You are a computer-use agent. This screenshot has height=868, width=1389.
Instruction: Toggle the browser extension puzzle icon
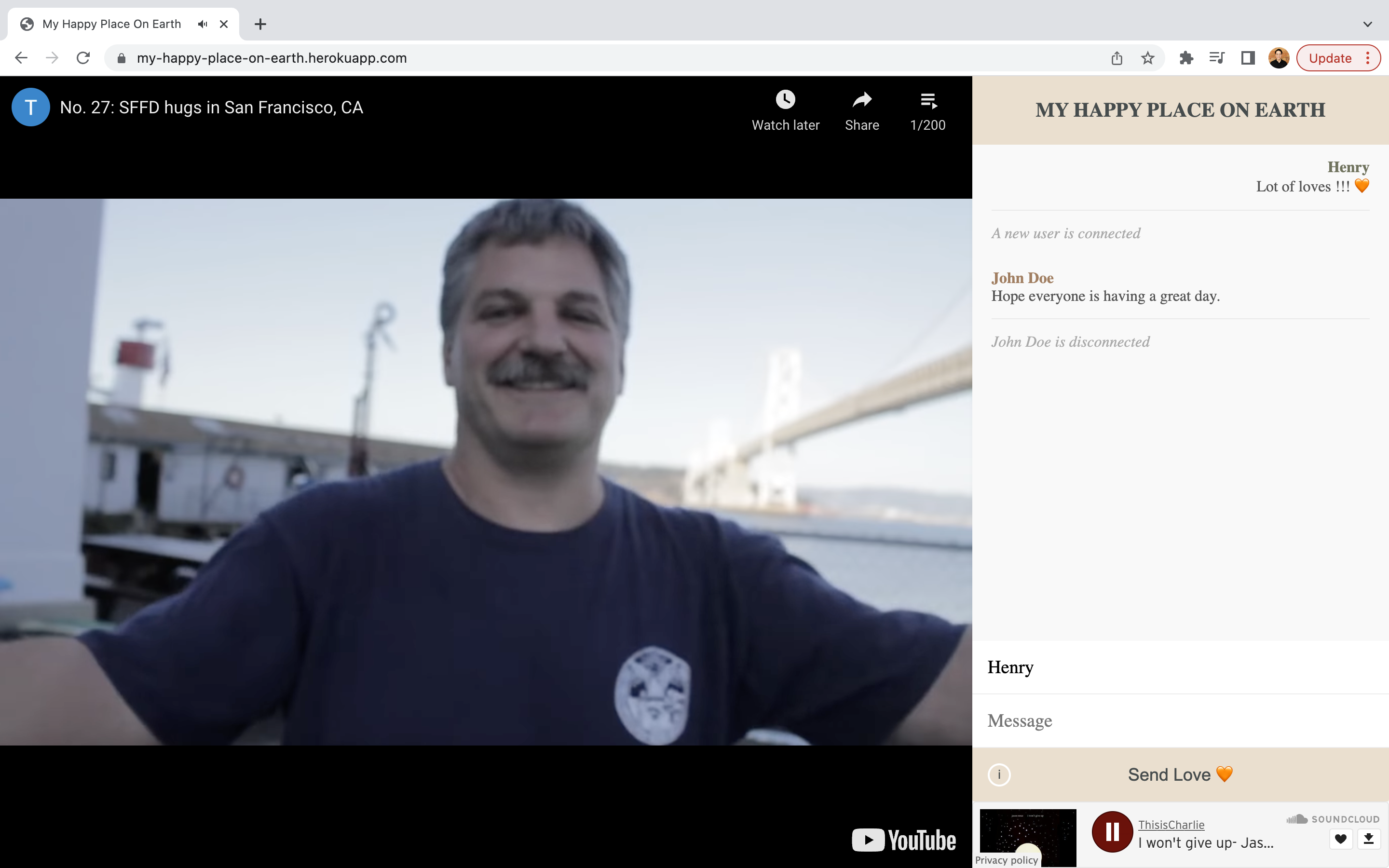tap(1186, 57)
